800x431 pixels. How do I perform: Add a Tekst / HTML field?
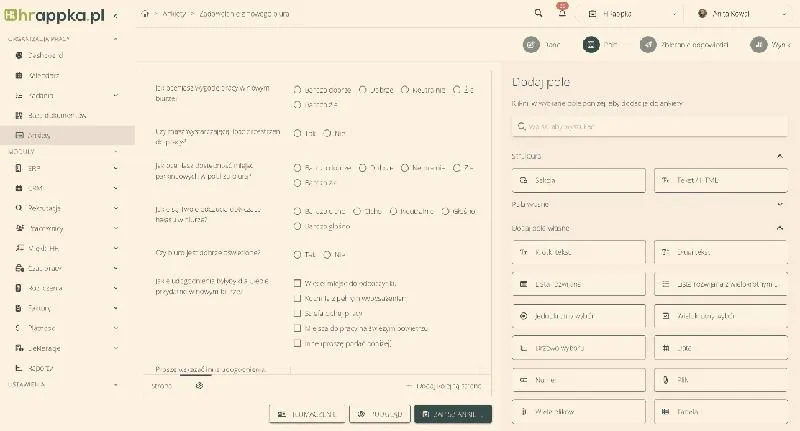pyautogui.click(x=721, y=180)
